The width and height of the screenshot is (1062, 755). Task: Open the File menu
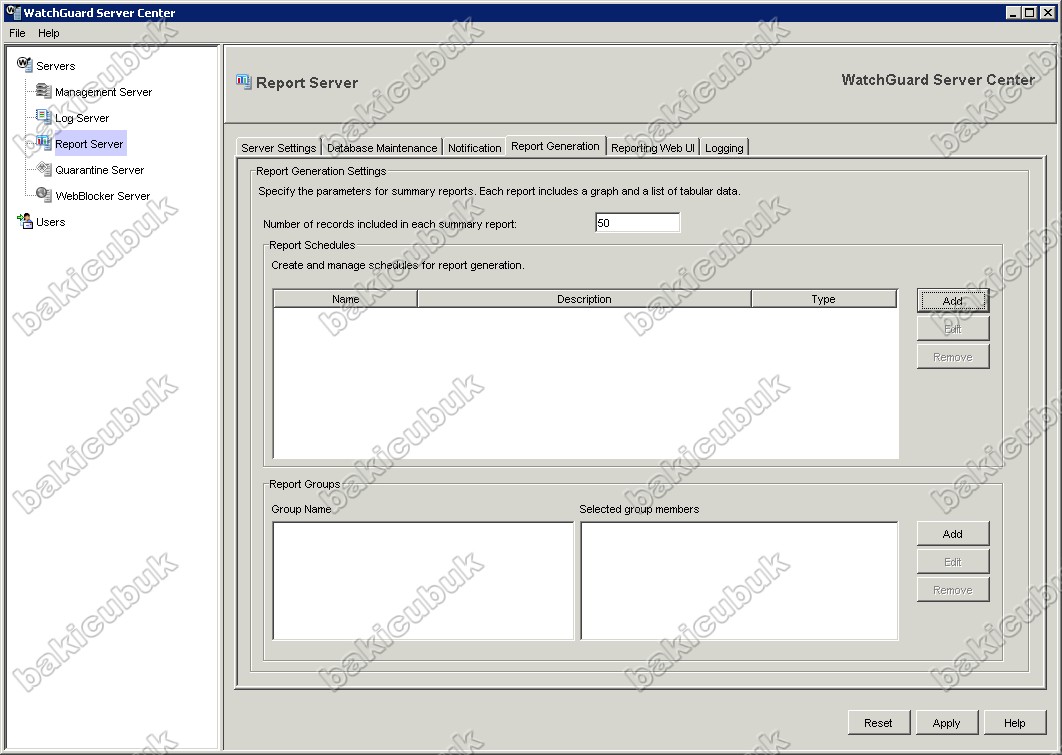17,33
